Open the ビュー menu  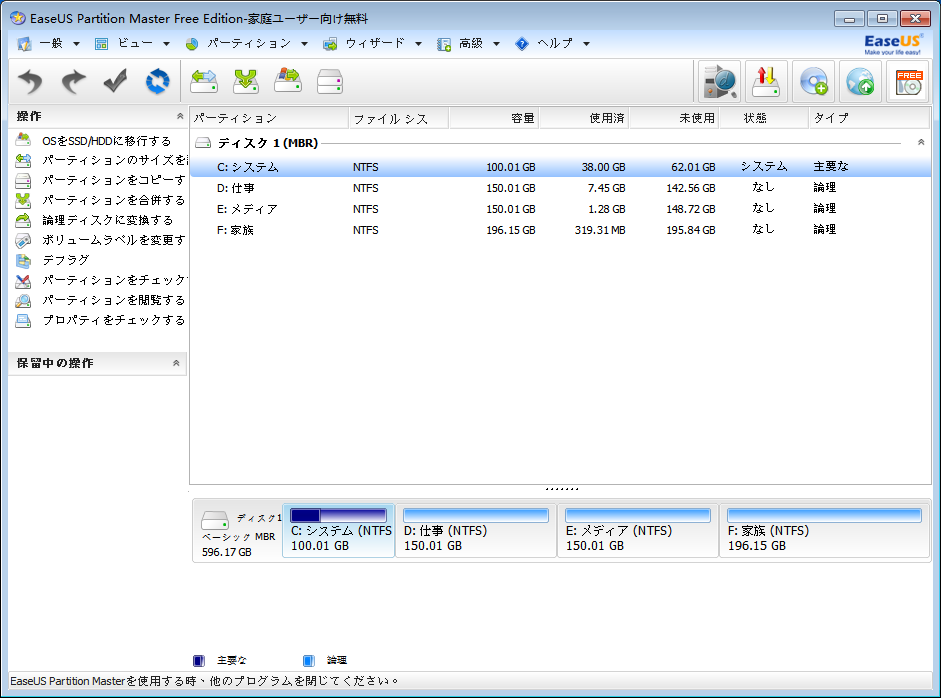135,43
